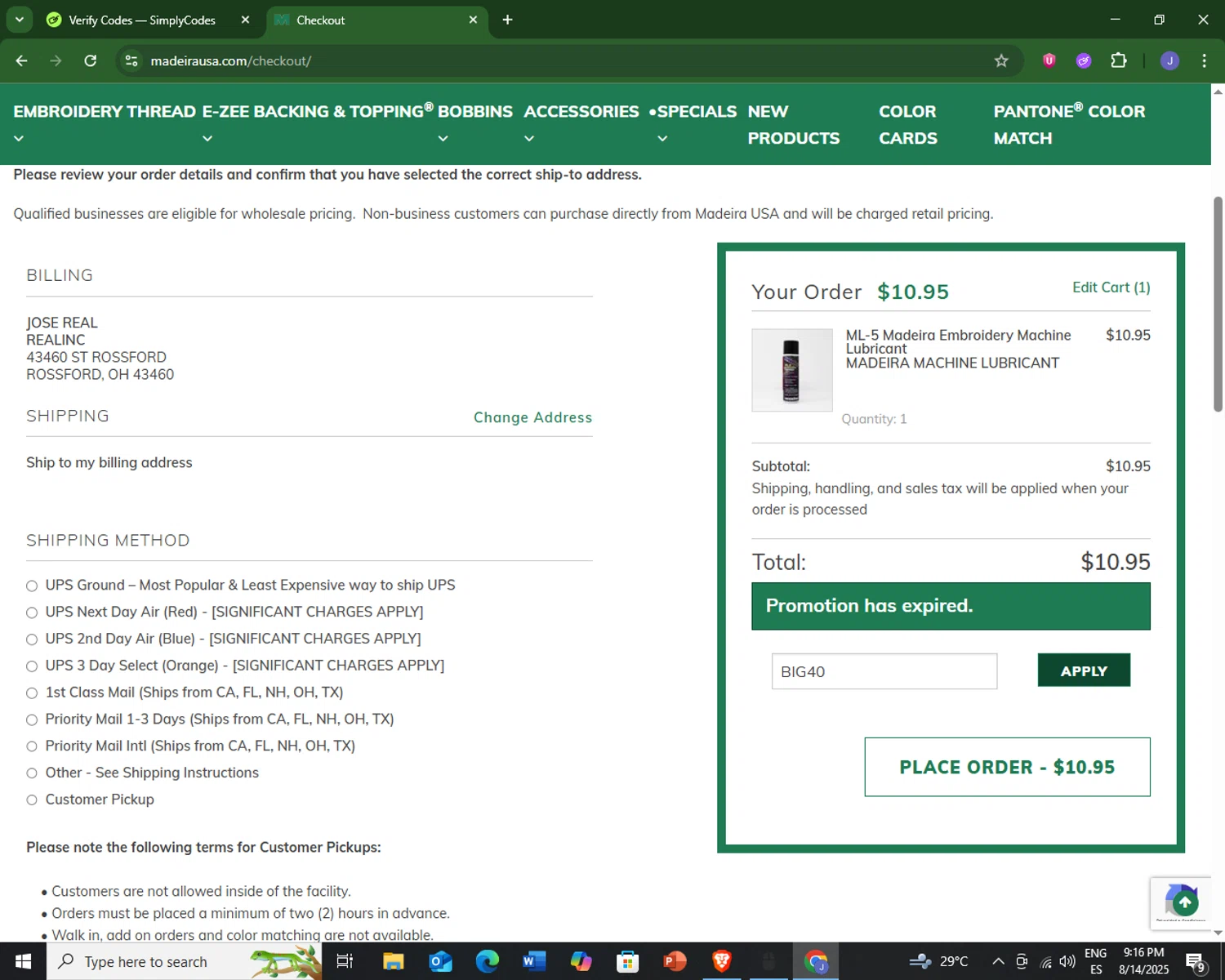This screenshot has height=980, width=1225.
Task: Choose 1st Class Mail shipping
Action: [32, 693]
